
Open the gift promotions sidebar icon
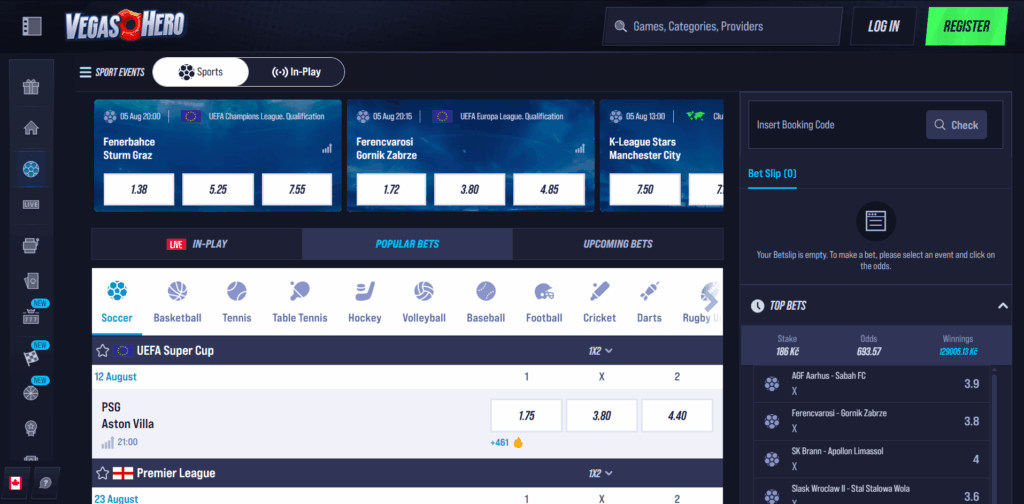coord(31,87)
